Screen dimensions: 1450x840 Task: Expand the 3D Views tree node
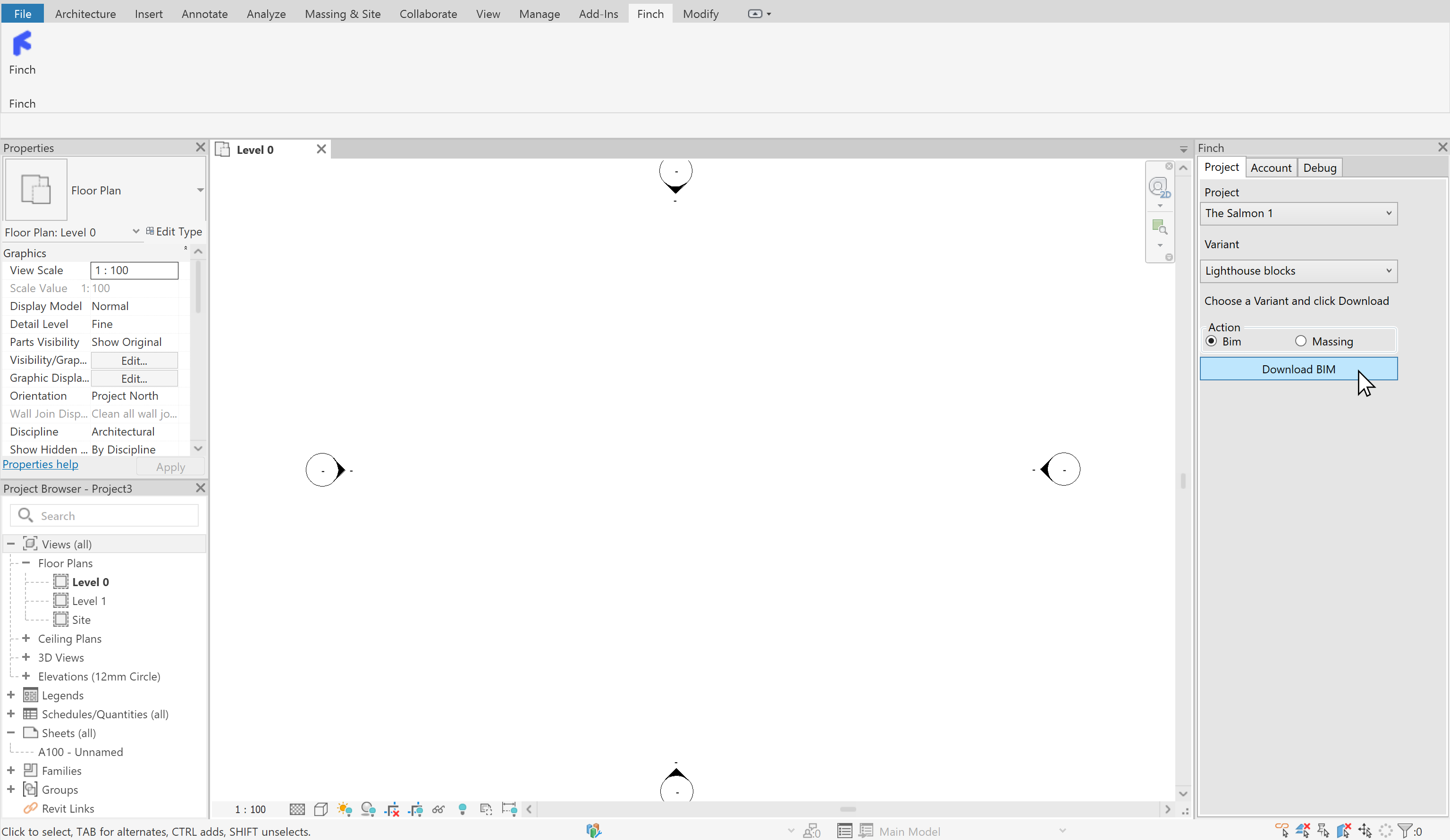click(26, 657)
